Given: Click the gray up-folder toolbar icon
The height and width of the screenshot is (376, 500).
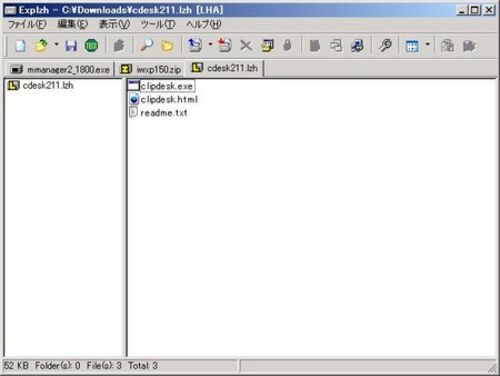Looking at the screenshot, I should pyautogui.click(x=119, y=46).
